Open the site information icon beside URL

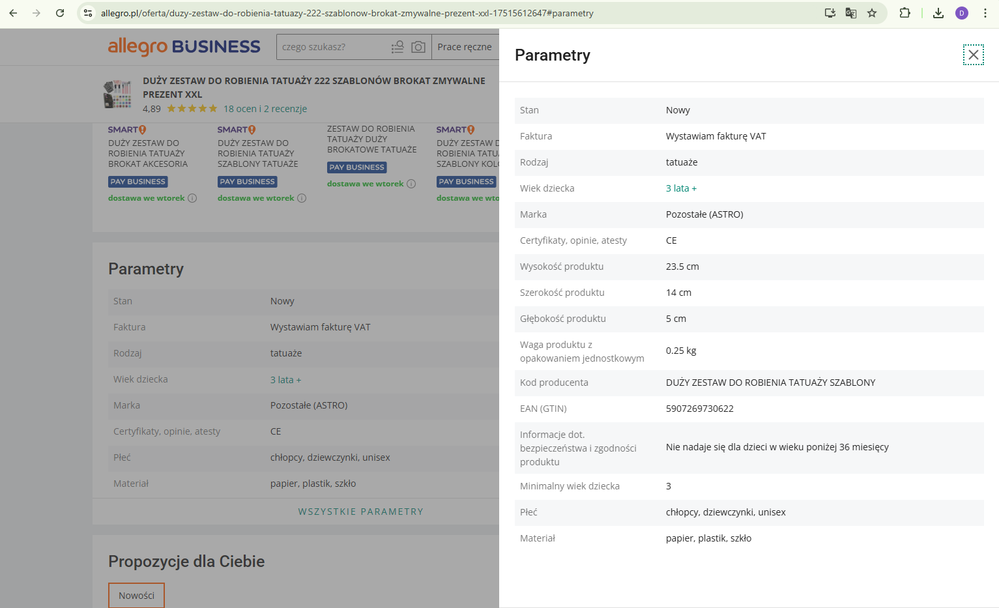tap(88, 13)
